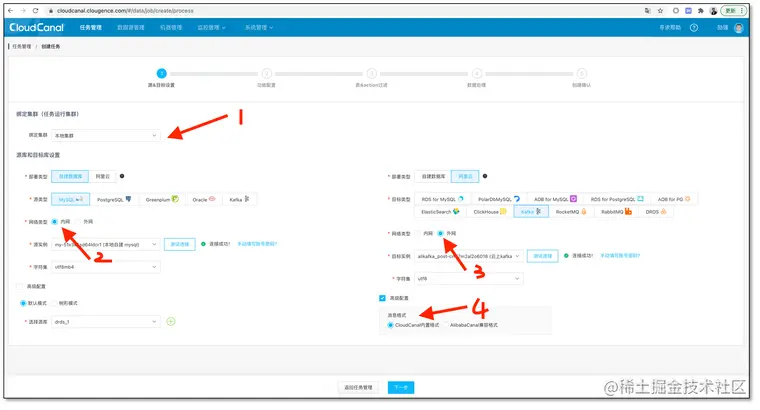The image size is (760, 410).
Task: Choose ElasticSearch target type
Action: [x=440, y=212]
